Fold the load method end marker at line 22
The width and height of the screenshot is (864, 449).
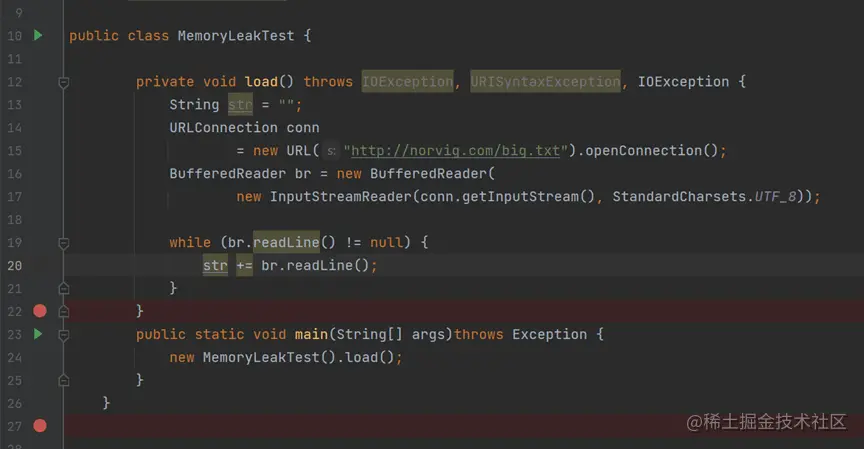click(x=64, y=311)
